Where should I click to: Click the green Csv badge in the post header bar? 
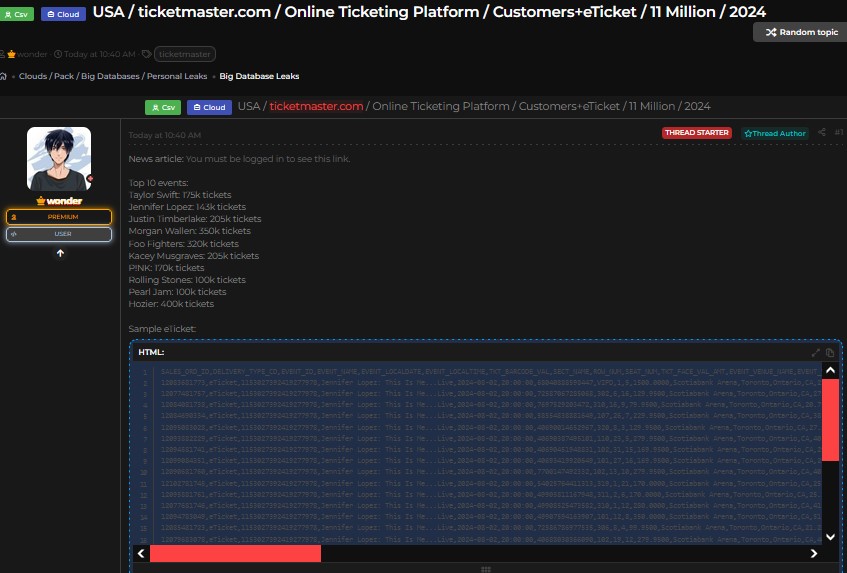coord(163,107)
